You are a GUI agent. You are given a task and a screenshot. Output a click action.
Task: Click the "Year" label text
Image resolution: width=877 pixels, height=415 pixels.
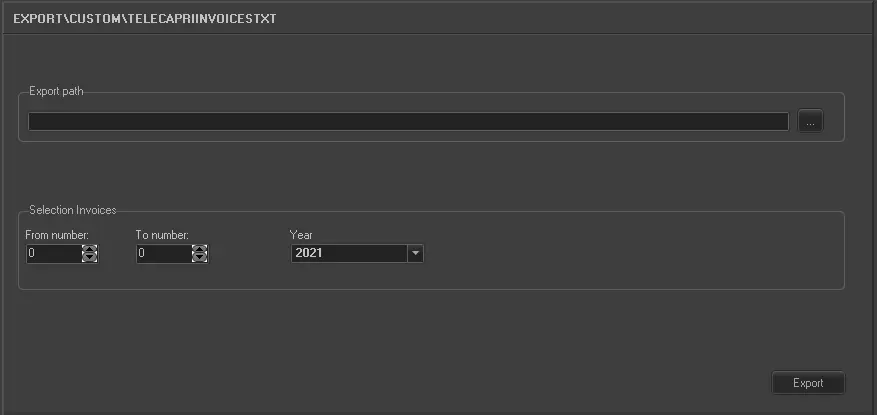(301, 235)
